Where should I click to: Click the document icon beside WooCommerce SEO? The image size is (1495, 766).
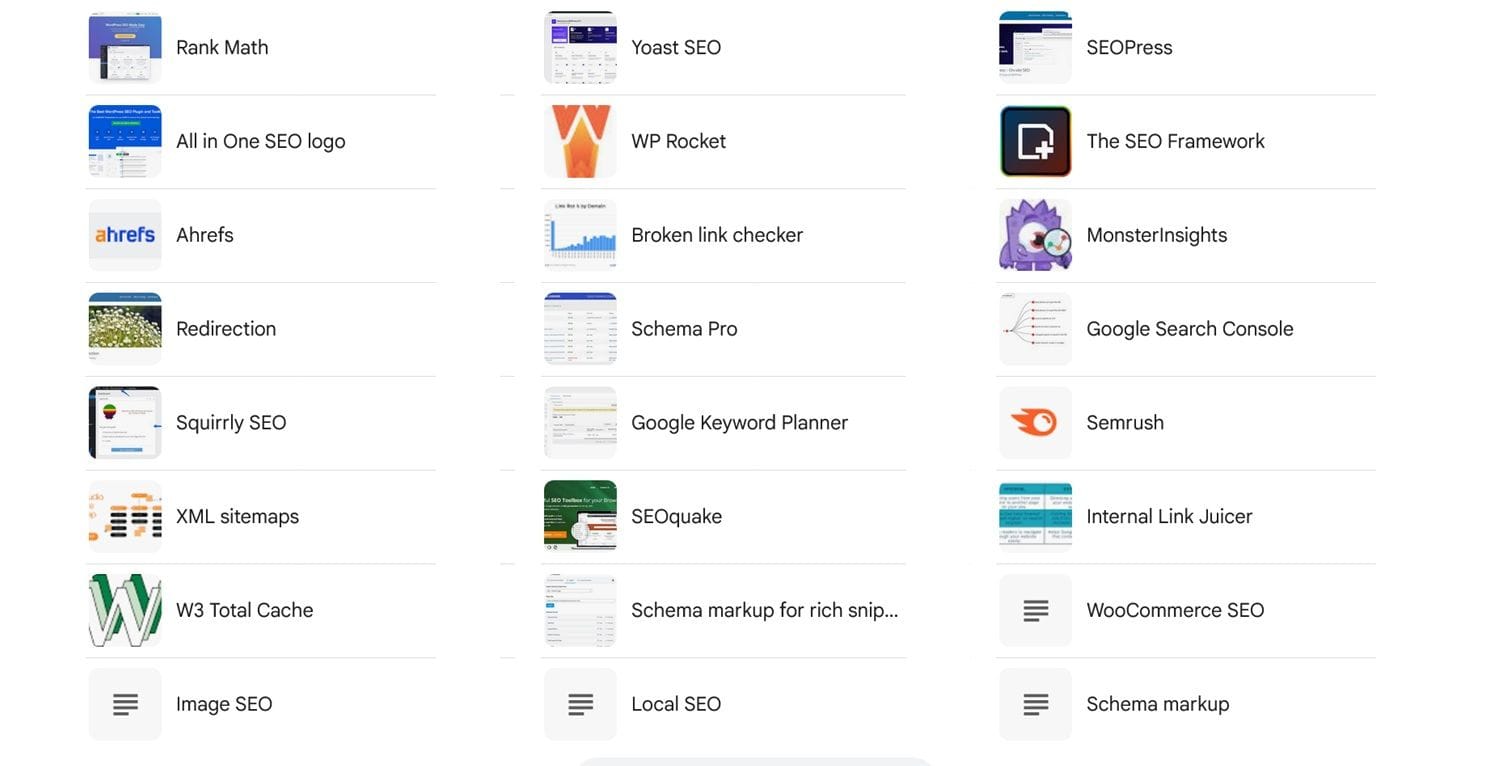coord(1035,610)
